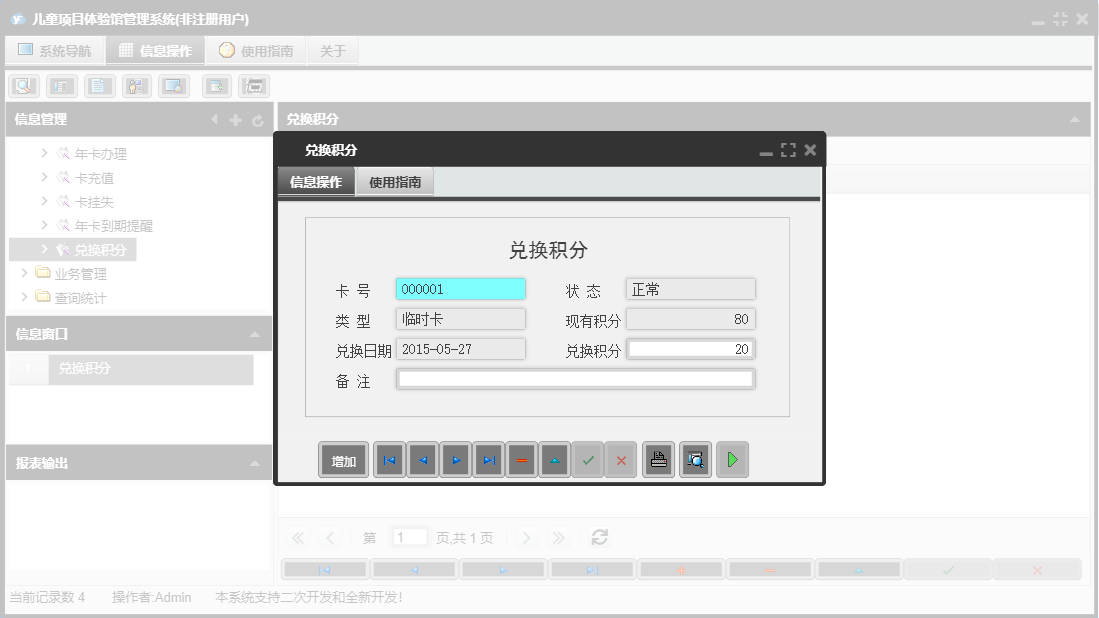Select the magnifier search icon on the main toolbar
The width and height of the screenshot is (1099, 618).
[x=23, y=85]
